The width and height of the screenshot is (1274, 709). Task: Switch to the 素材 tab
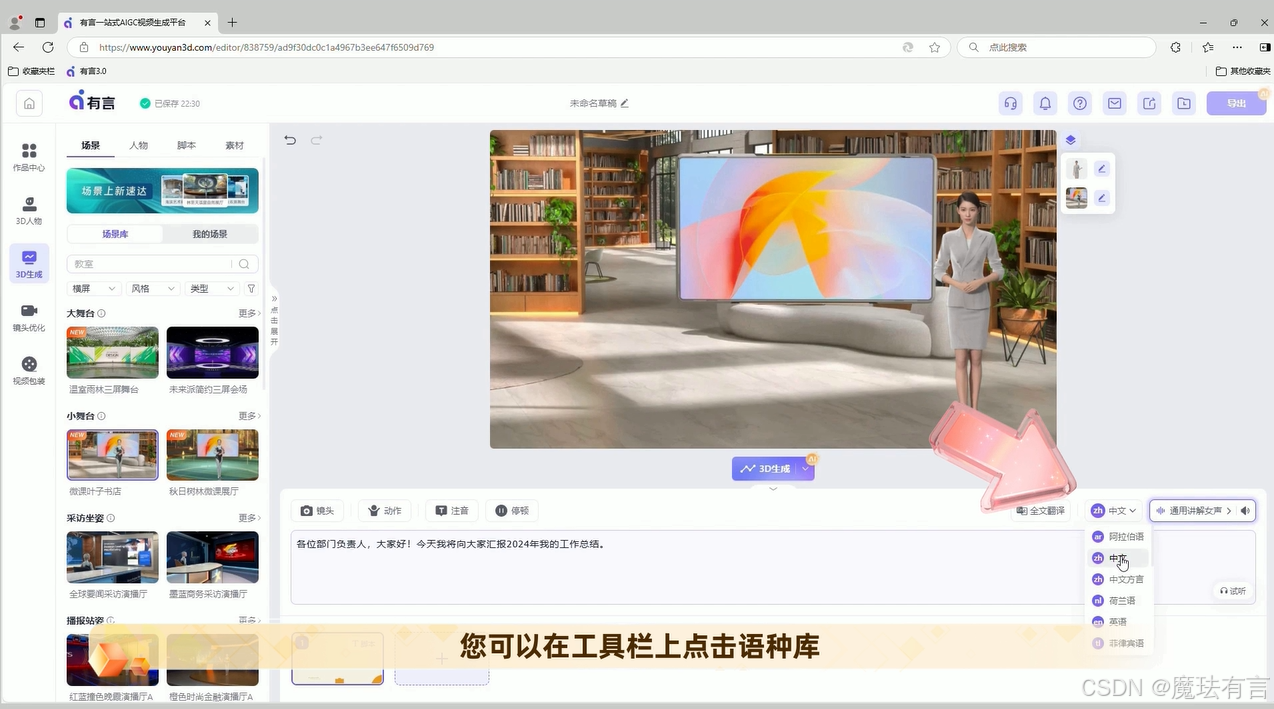(235, 146)
